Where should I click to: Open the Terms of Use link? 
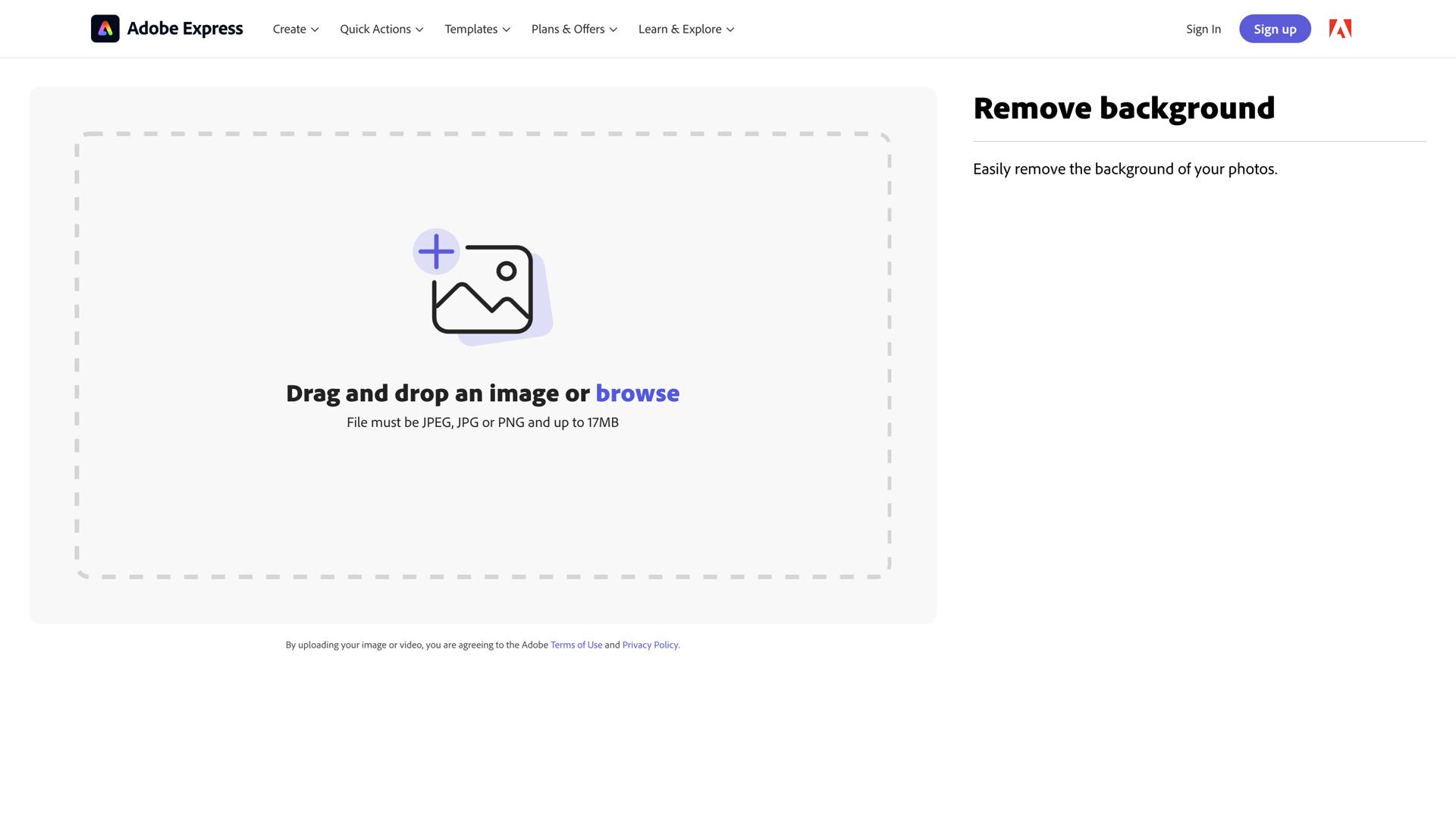pyautogui.click(x=576, y=645)
